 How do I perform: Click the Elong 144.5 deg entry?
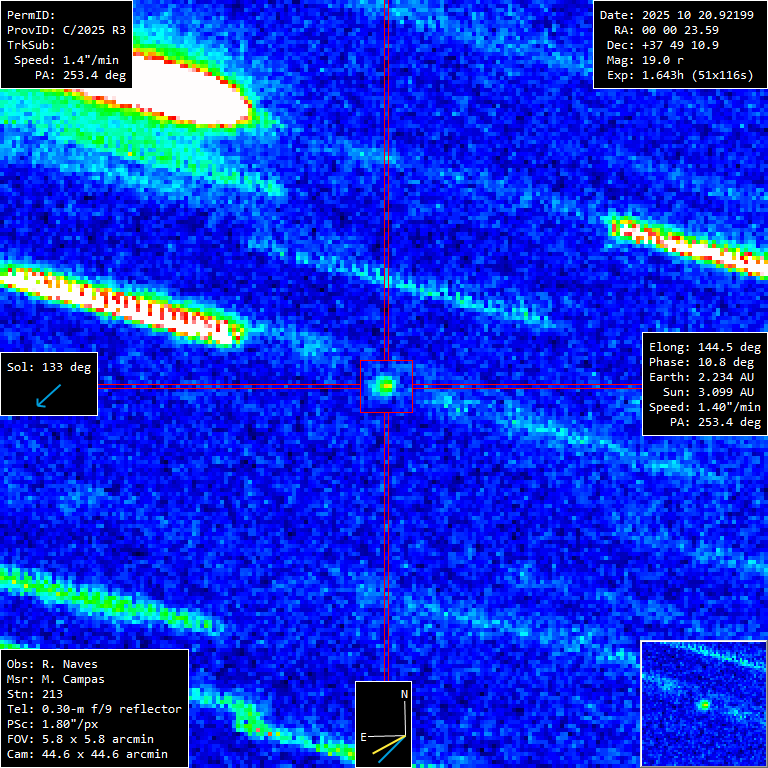click(705, 348)
